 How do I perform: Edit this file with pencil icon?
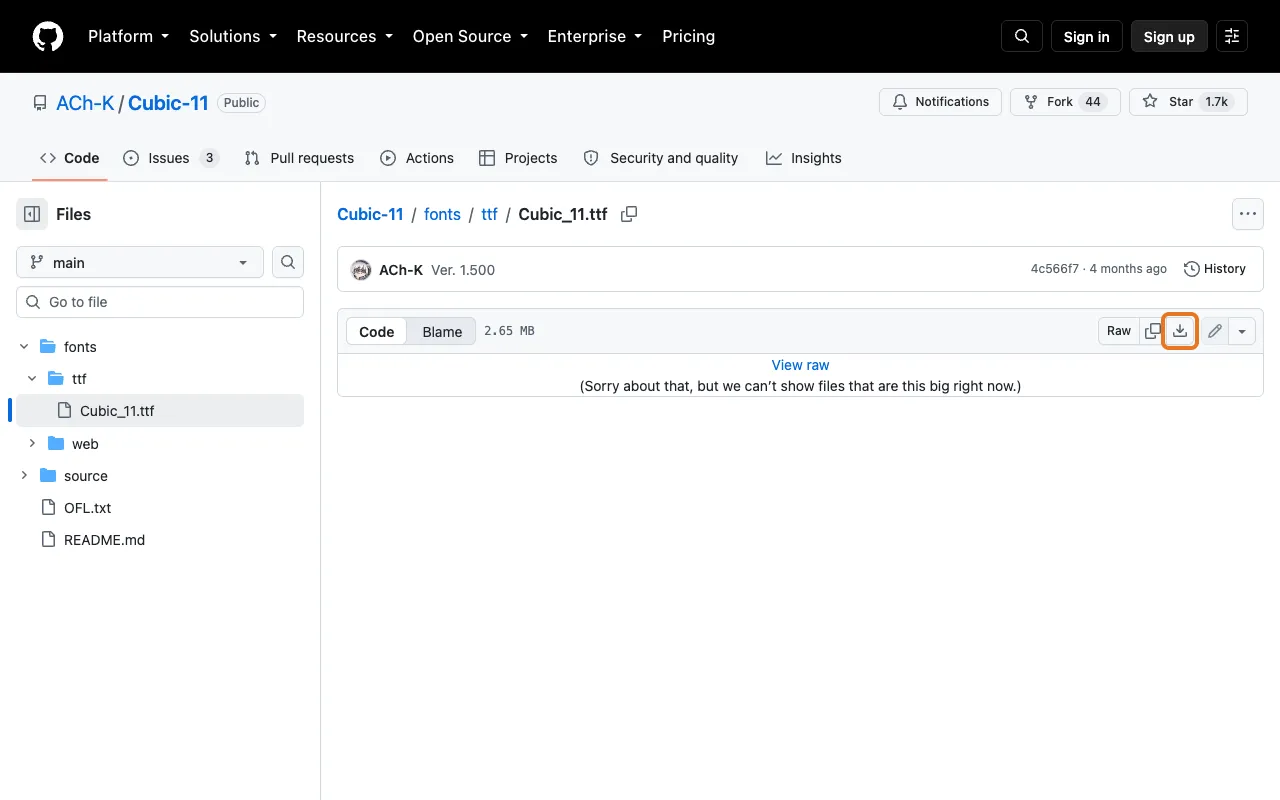point(1214,331)
